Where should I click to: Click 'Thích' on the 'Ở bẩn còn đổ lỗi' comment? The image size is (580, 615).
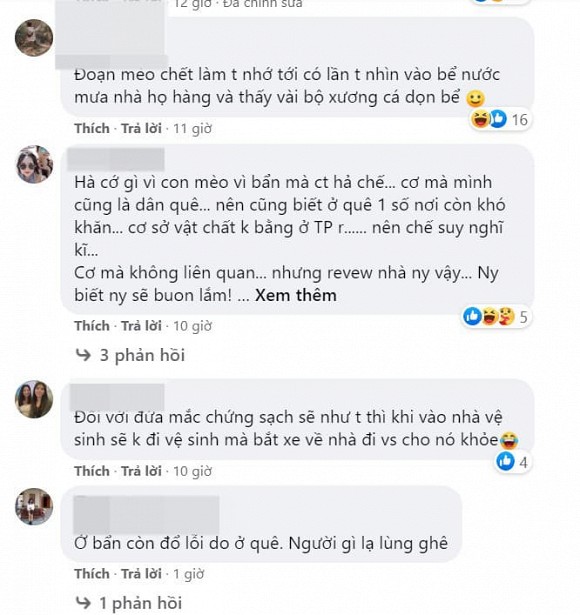coord(92,574)
